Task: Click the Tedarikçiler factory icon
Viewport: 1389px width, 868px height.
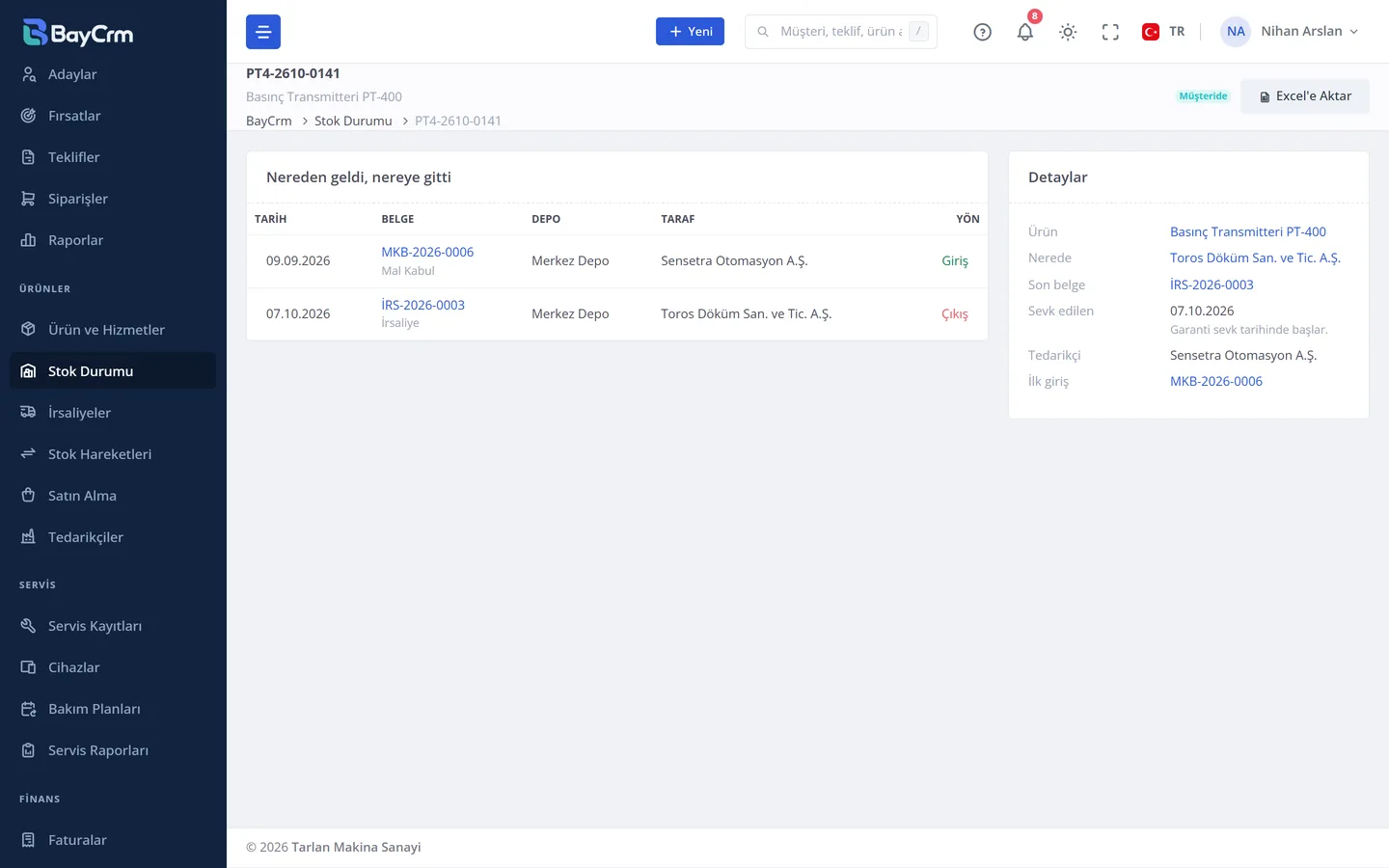Action: click(x=29, y=537)
